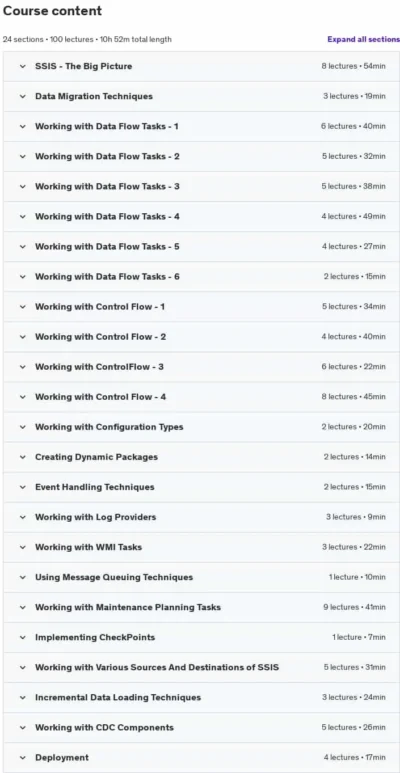Click the chevron icon beside Working with WMI Tasks
Image resolution: width=400 pixels, height=773 pixels.
click(x=22, y=548)
